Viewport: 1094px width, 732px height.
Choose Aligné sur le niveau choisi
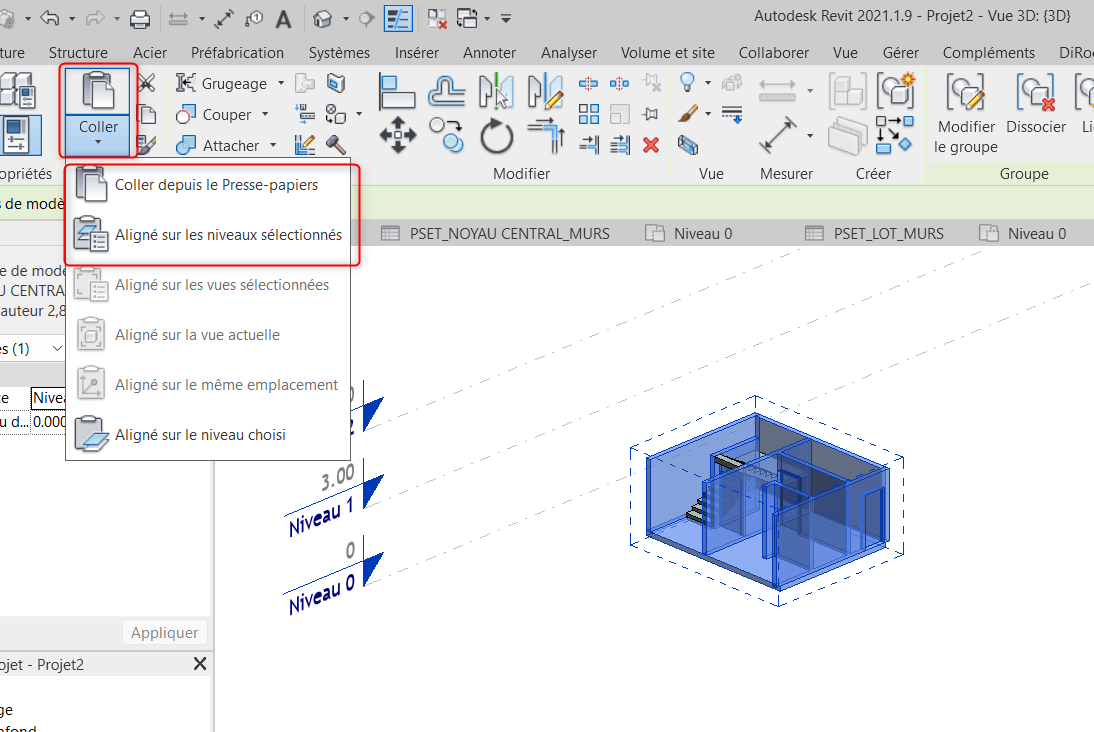tap(200, 435)
